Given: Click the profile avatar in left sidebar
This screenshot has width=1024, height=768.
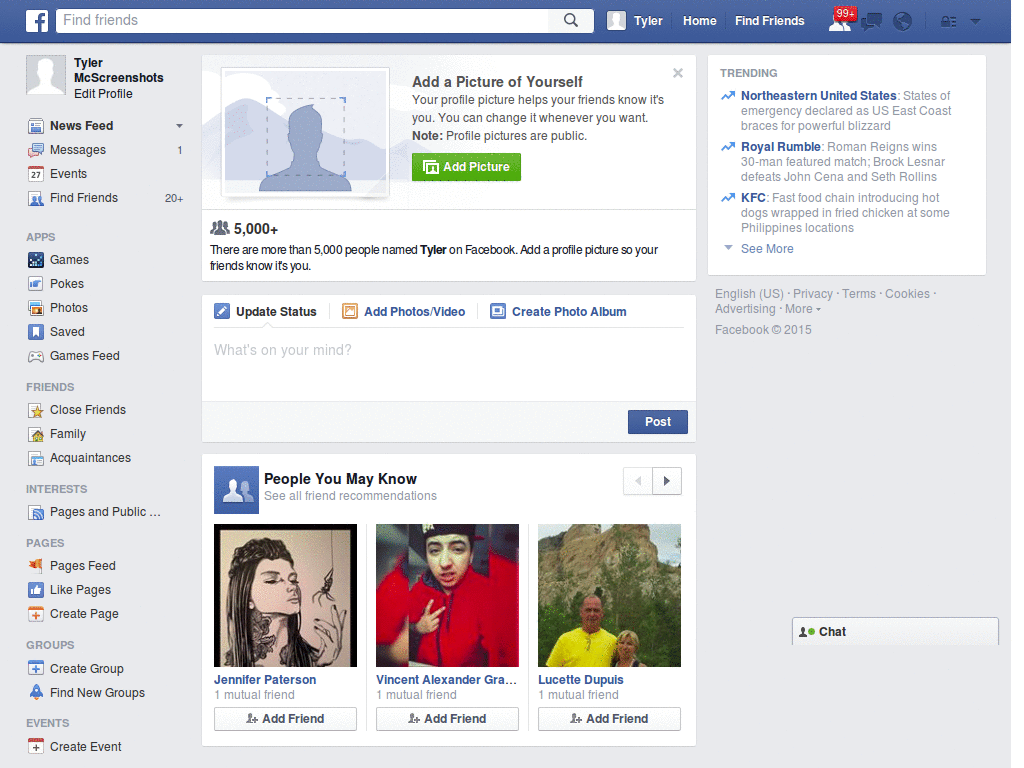Looking at the screenshot, I should coord(46,75).
